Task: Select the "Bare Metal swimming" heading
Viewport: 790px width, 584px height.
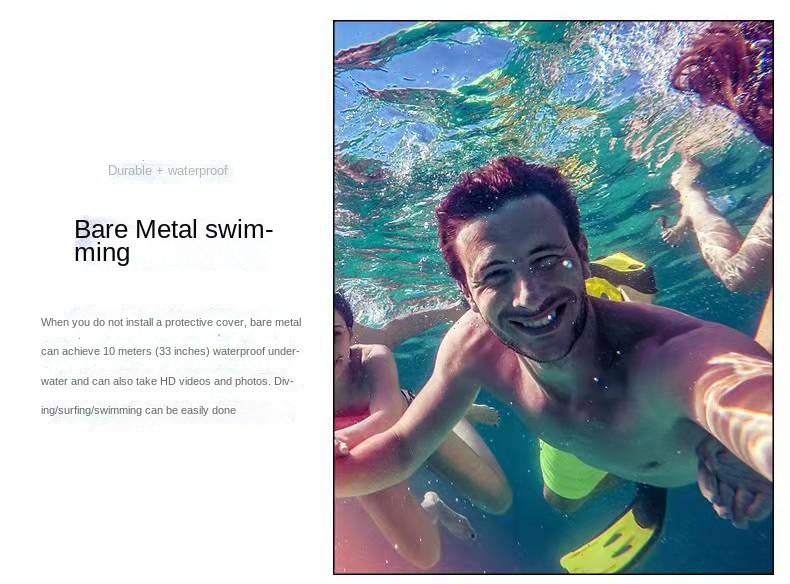Action: [174, 240]
